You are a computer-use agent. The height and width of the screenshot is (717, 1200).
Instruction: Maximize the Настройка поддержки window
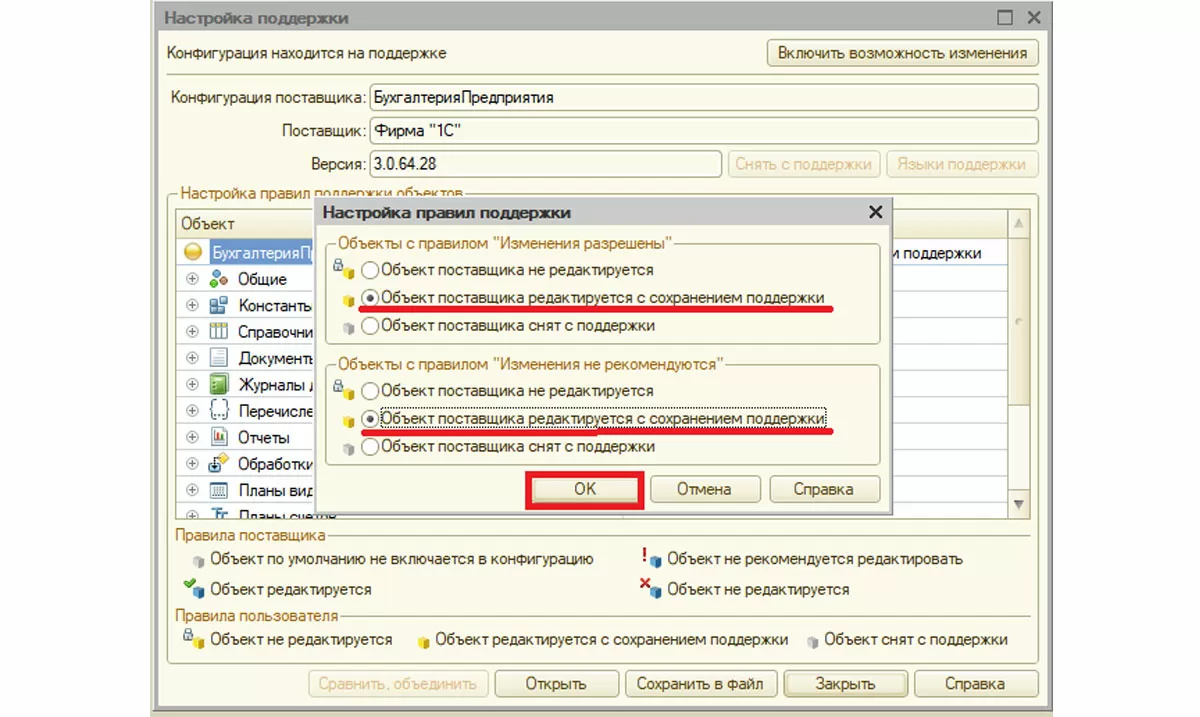(x=1005, y=17)
